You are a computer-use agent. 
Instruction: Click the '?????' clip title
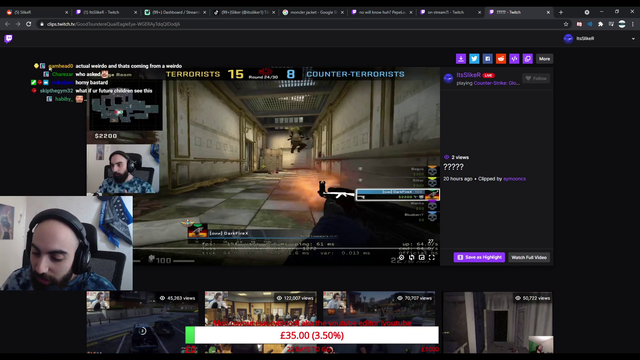click(453, 167)
